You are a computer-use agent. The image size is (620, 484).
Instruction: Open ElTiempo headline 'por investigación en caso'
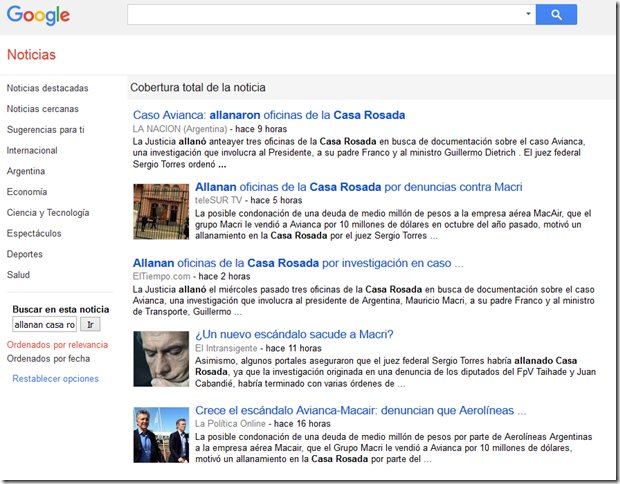point(298,263)
